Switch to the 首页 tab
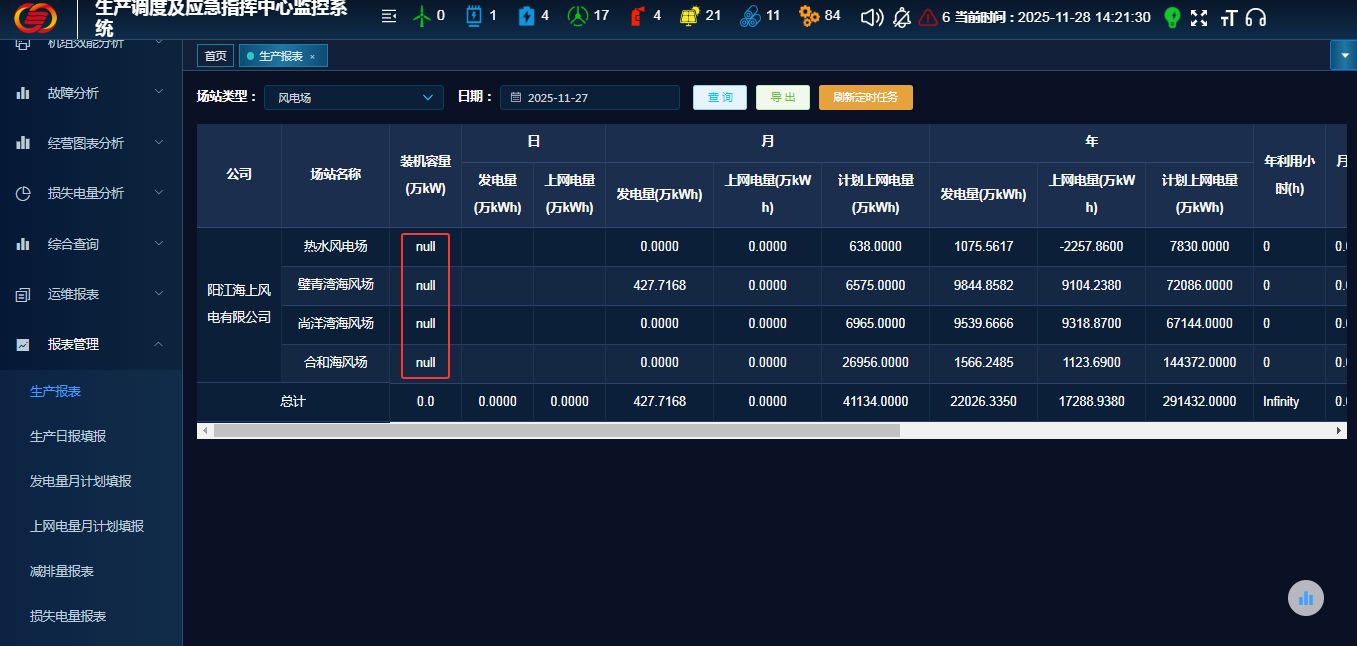This screenshot has width=1357, height=646. 215,56
